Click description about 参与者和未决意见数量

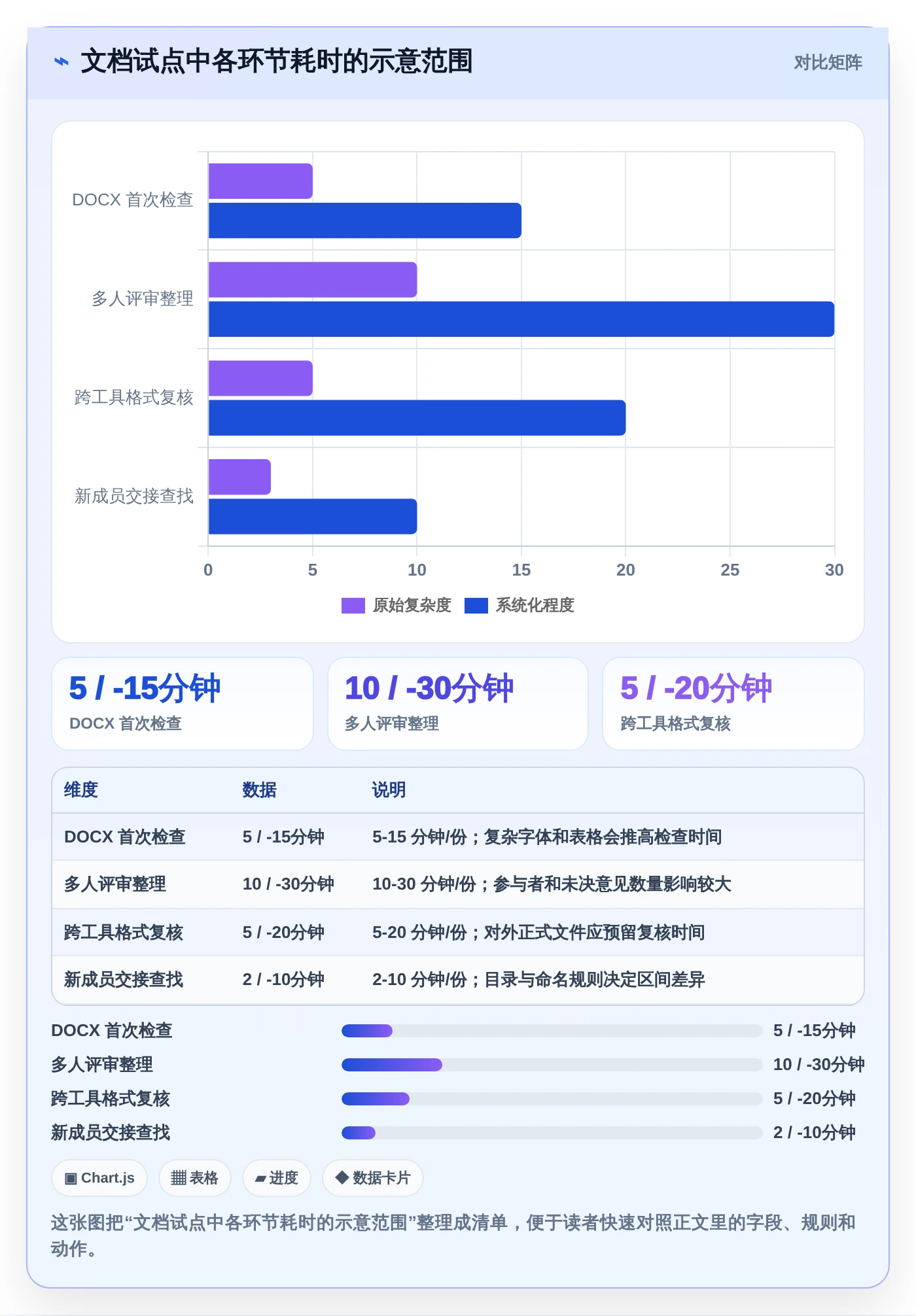552,884
